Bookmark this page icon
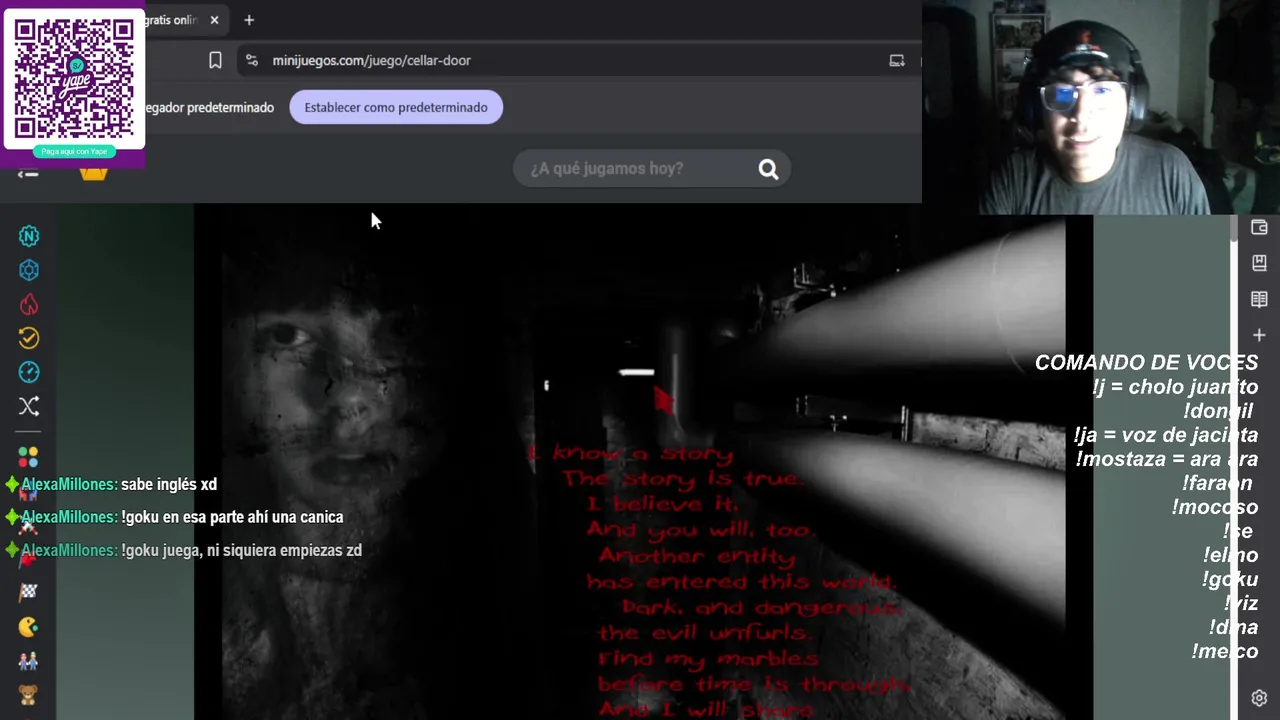 click(215, 60)
